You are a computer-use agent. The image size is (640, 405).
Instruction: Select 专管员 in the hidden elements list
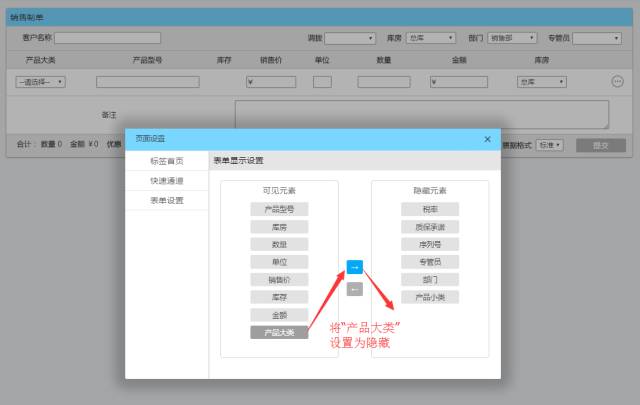430,262
